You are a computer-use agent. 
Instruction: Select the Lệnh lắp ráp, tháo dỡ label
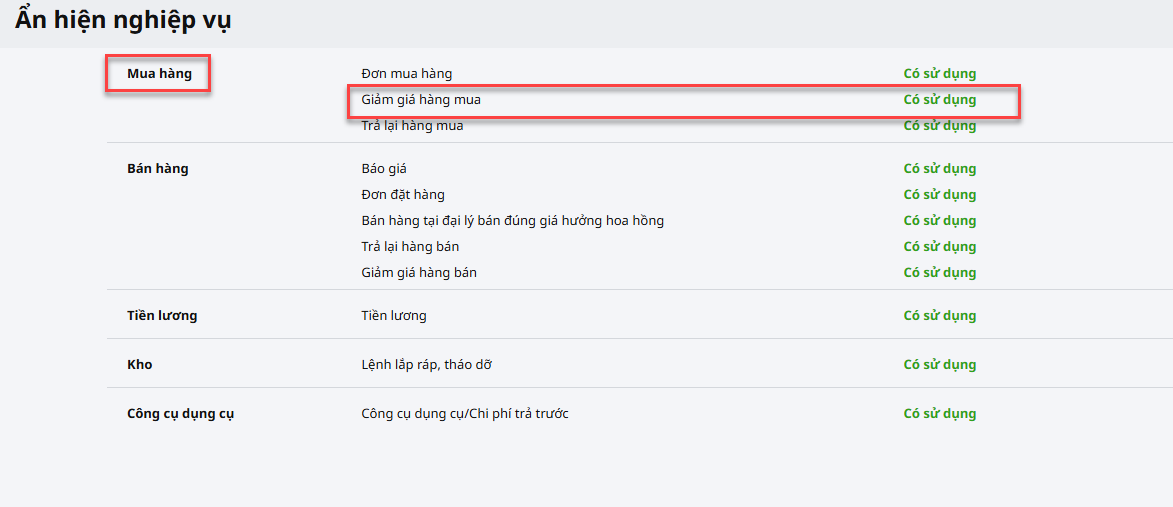[x=426, y=365]
